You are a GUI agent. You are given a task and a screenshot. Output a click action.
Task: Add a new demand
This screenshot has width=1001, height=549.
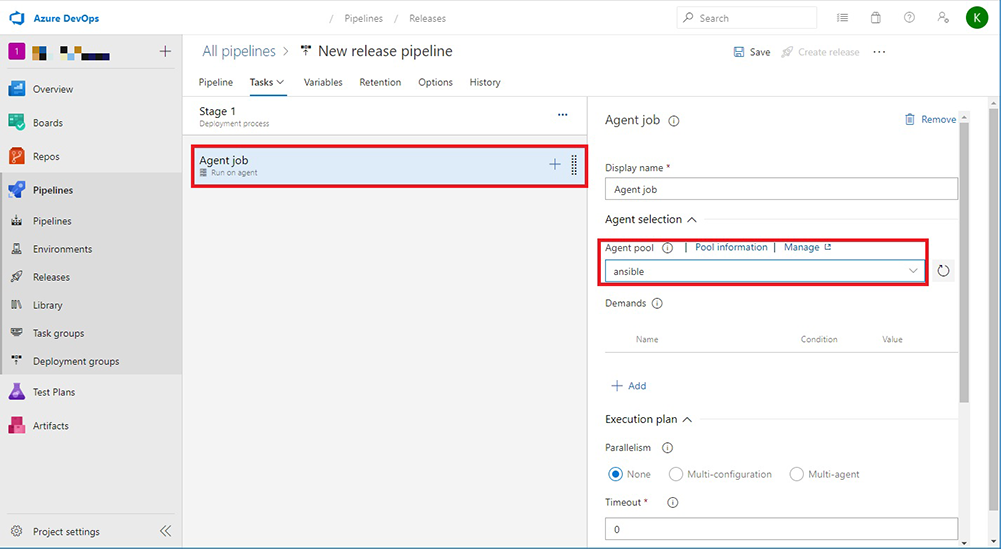click(629, 386)
